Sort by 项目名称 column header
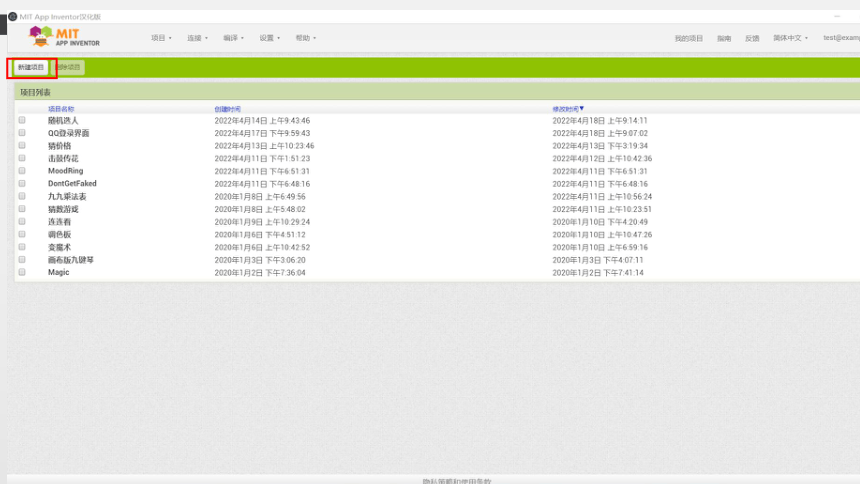The width and height of the screenshot is (860, 484). tap(61, 109)
